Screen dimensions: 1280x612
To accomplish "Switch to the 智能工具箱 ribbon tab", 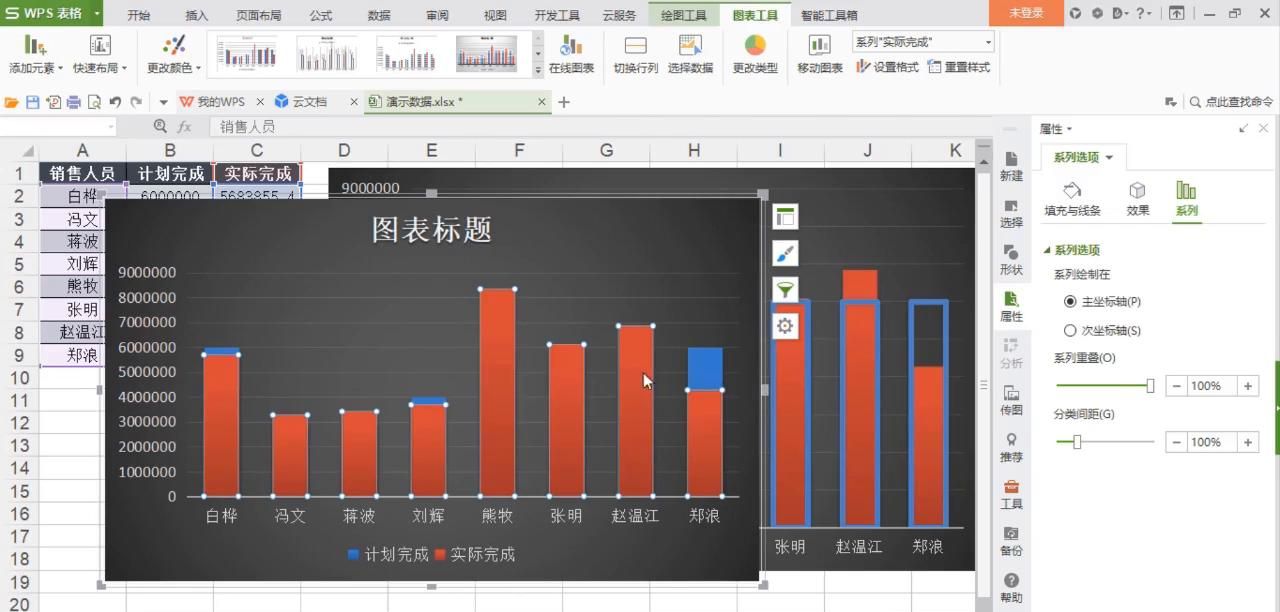I will point(829,14).
